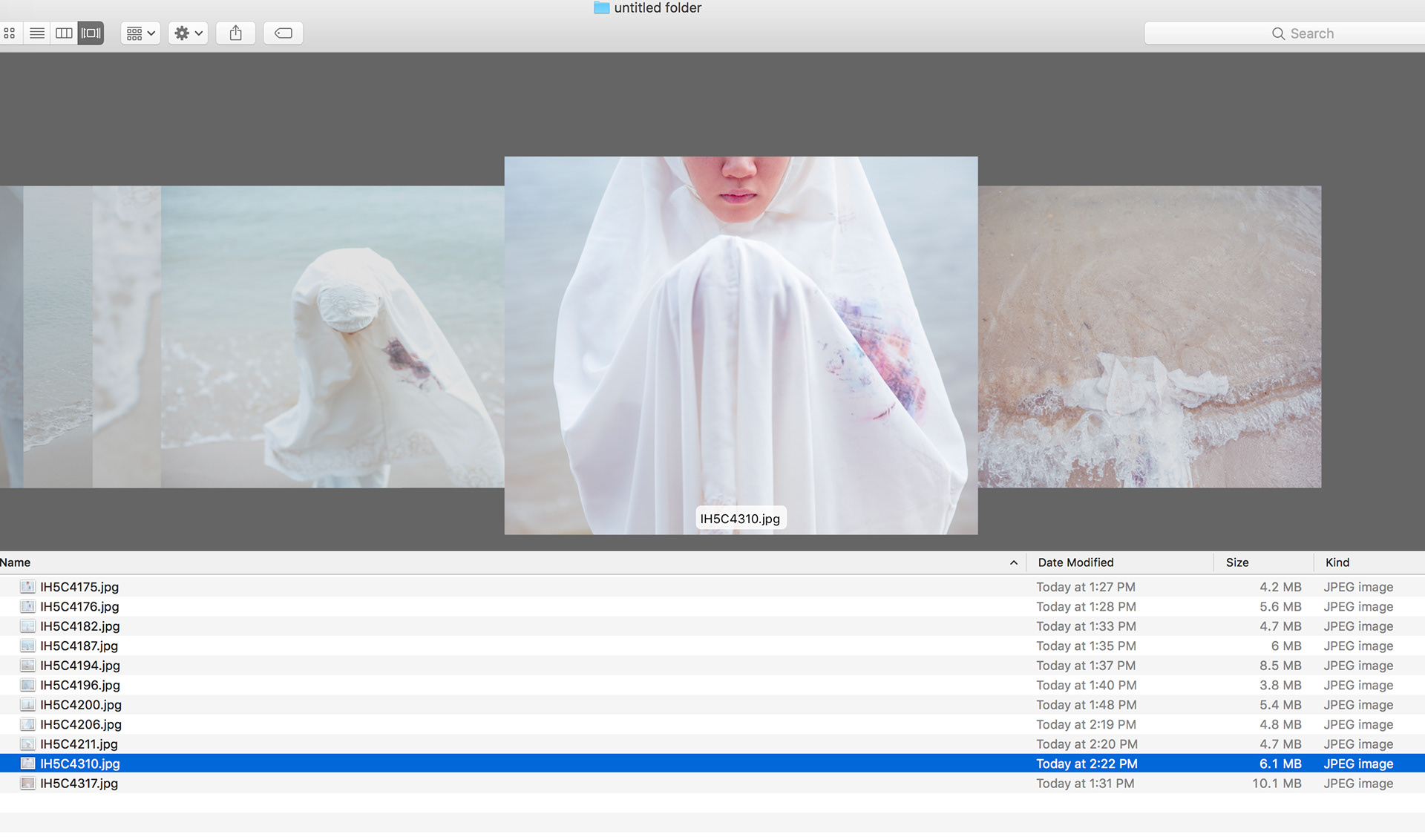Click date 'Today at 2:22 PM'
This screenshot has height=840, width=1425.
coord(1087,764)
